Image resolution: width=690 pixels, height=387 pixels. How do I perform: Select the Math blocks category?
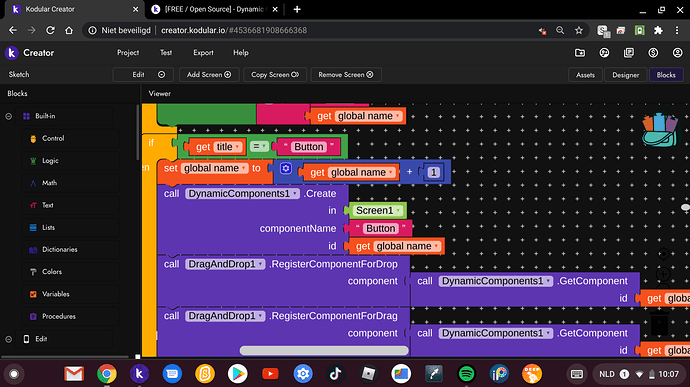pyautogui.click(x=70, y=183)
